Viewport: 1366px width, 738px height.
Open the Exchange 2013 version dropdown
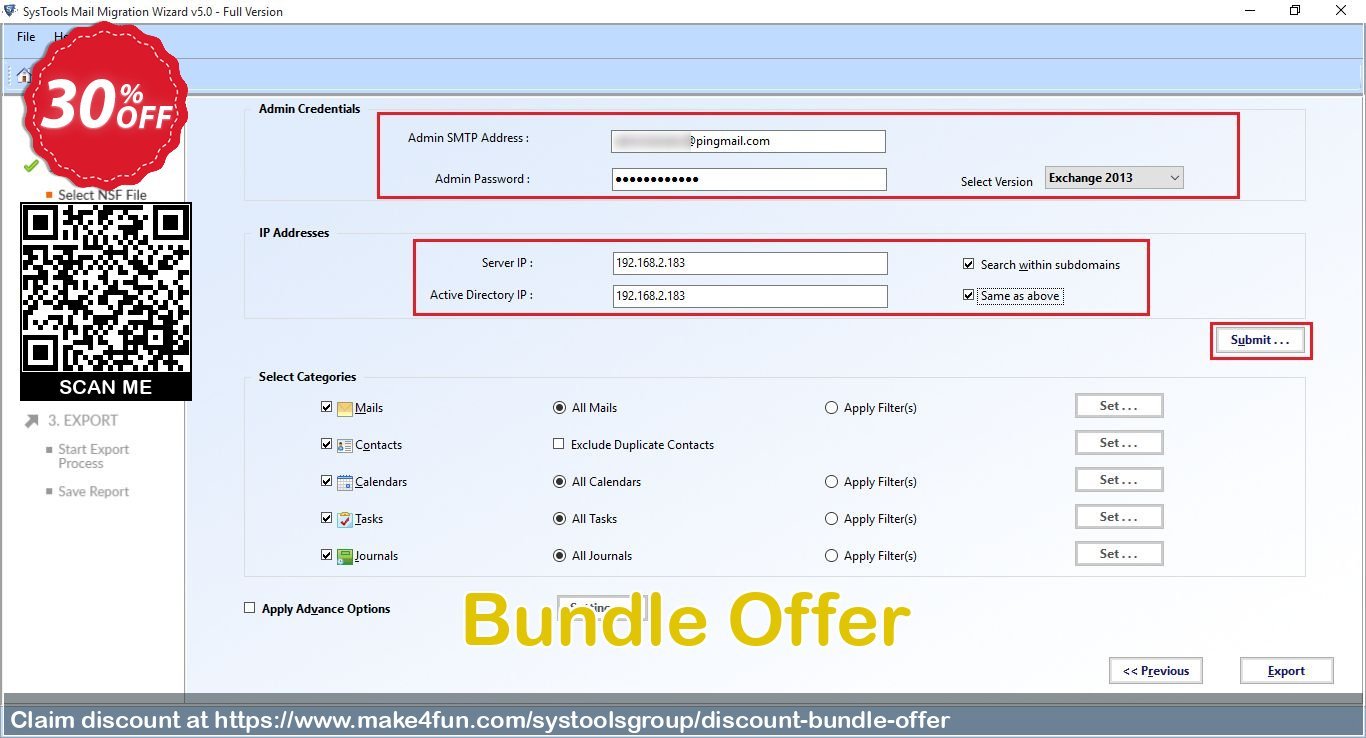[x=1114, y=178]
